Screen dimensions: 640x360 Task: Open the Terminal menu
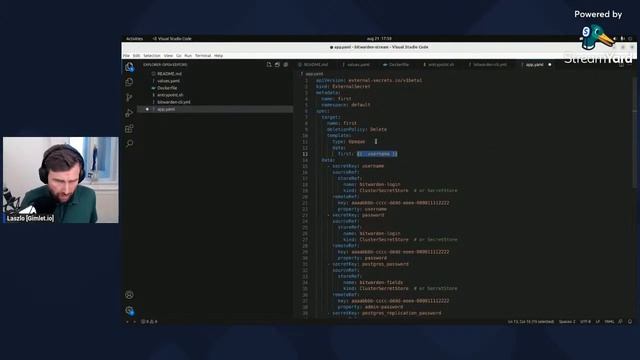tap(203, 56)
